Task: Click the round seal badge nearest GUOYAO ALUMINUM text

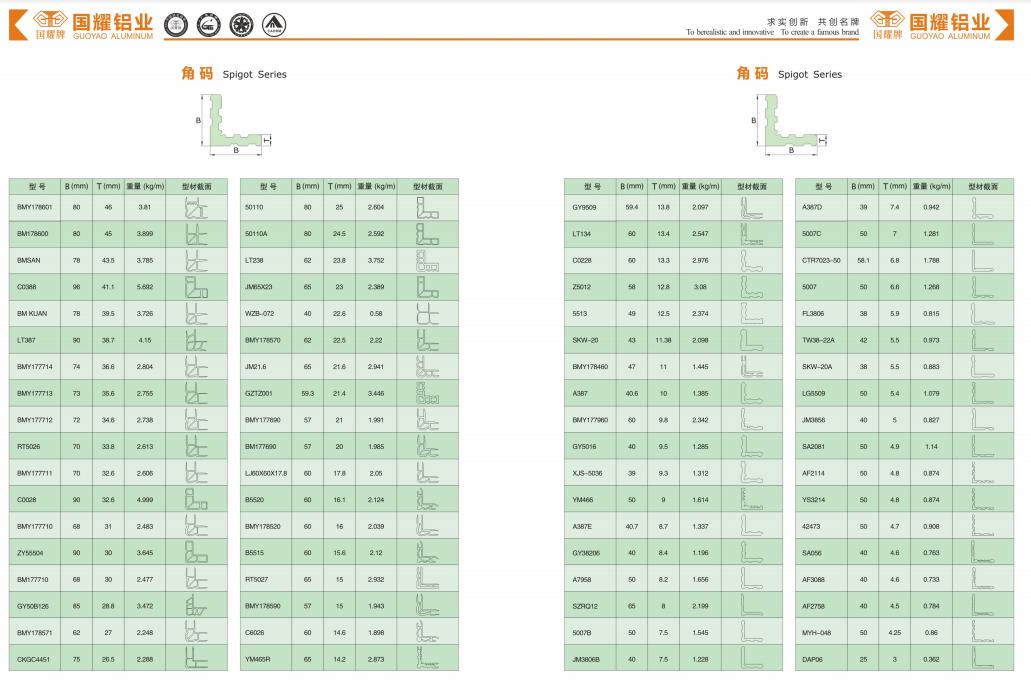Action: coord(176,25)
